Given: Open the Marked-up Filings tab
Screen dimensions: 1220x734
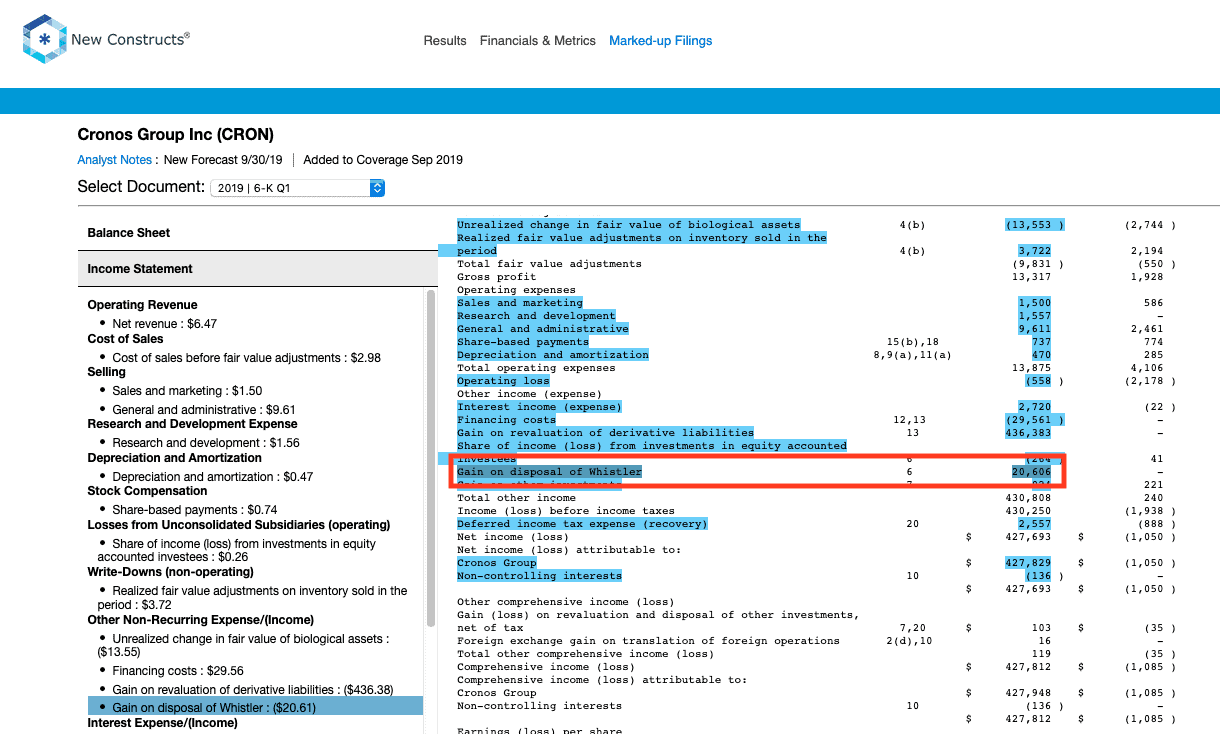Looking at the screenshot, I should [x=661, y=41].
